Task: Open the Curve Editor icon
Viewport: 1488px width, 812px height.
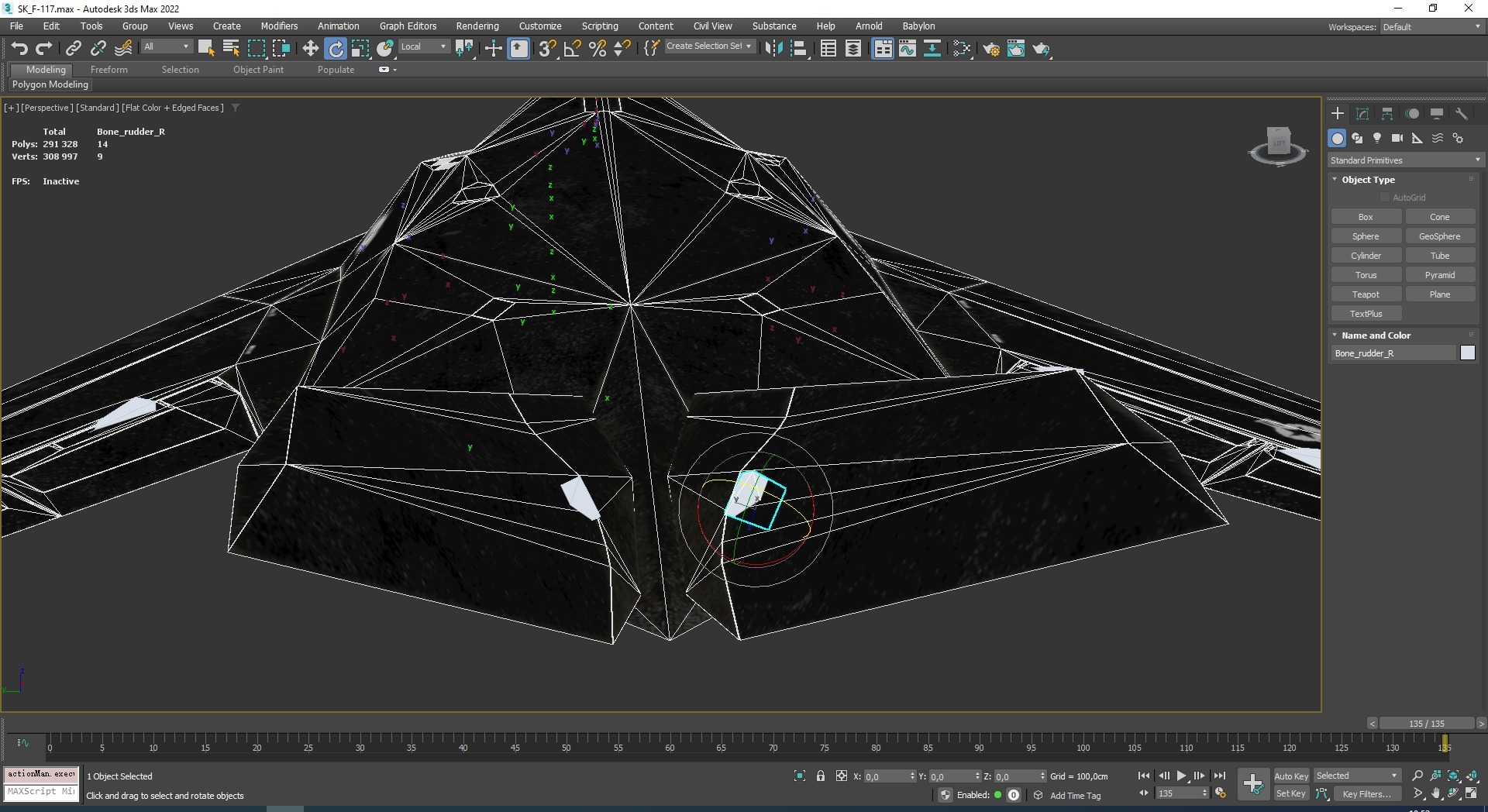Action: tap(908, 49)
